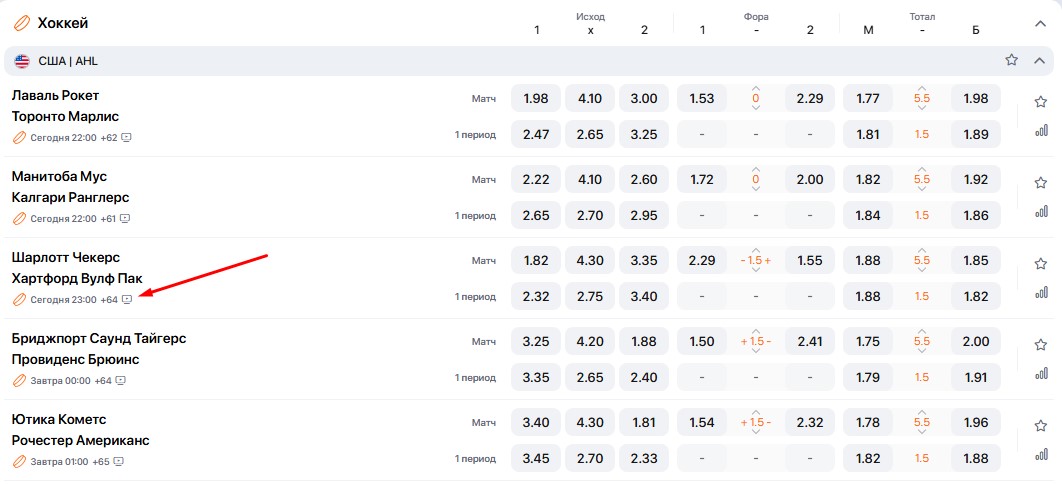The height and width of the screenshot is (484, 1062).
Task: Decrease match handicap for Шарлотт Чекерс game
Action: [756, 272]
